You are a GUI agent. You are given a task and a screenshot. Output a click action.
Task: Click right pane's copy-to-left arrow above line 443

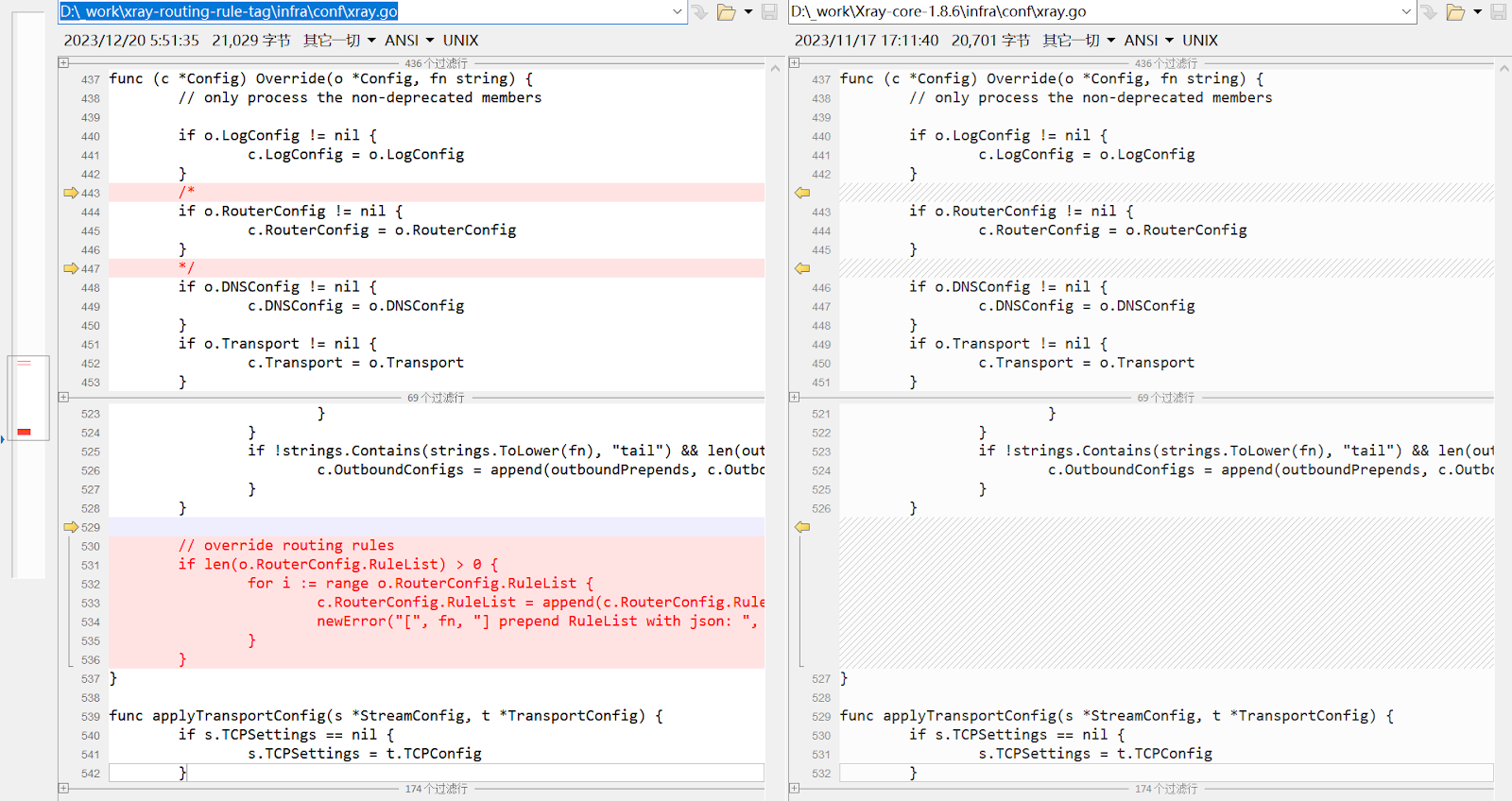click(802, 193)
